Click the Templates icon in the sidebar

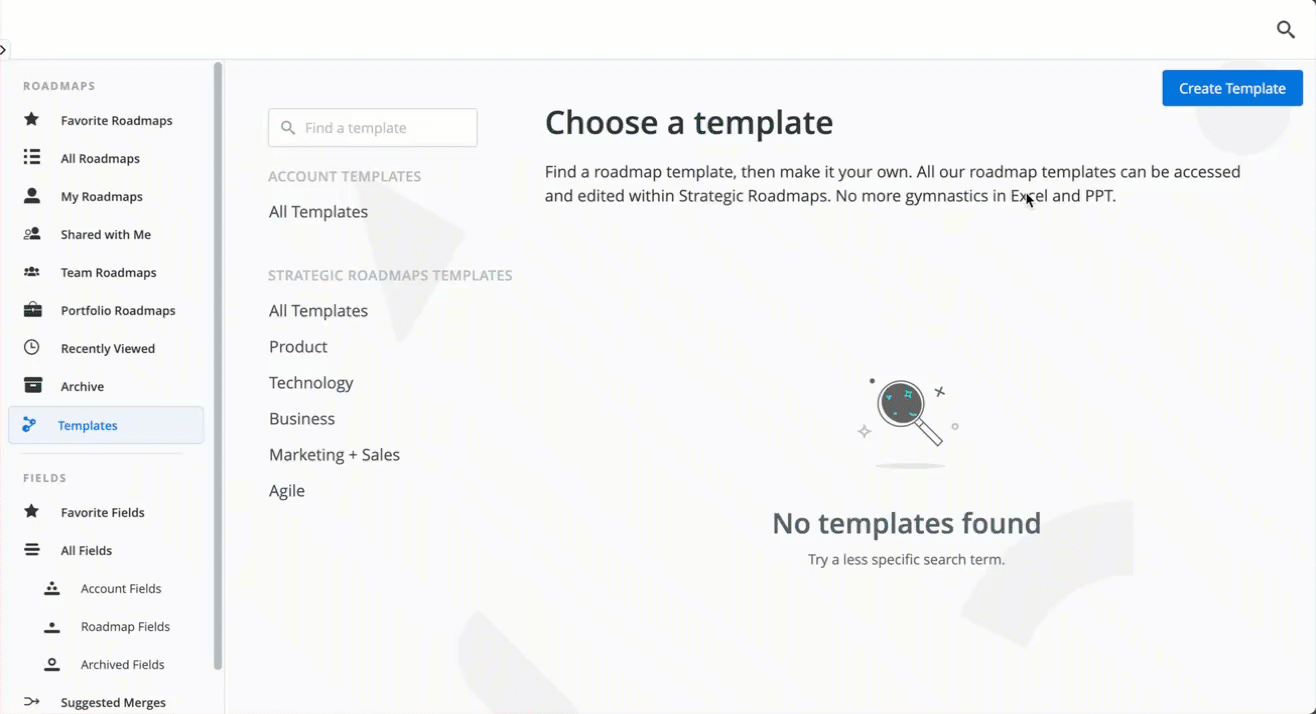31,425
